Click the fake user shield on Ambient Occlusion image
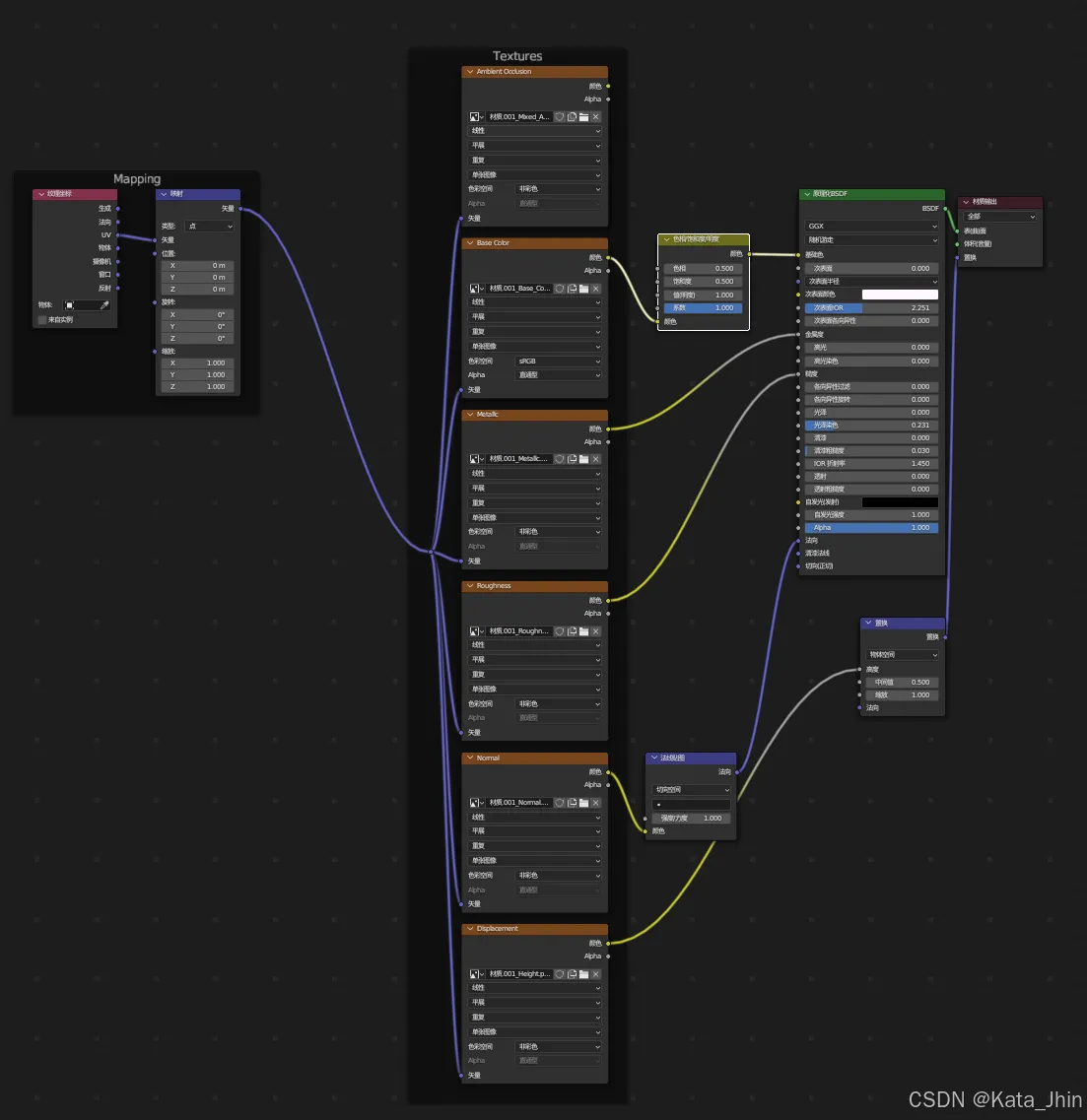 560,117
